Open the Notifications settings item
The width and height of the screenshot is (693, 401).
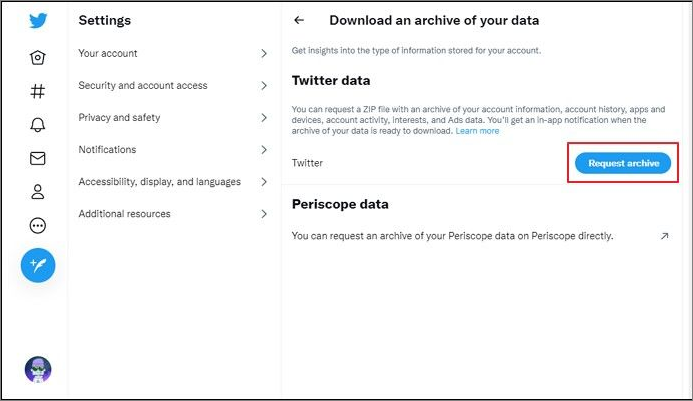pyautogui.click(x=107, y=150)
